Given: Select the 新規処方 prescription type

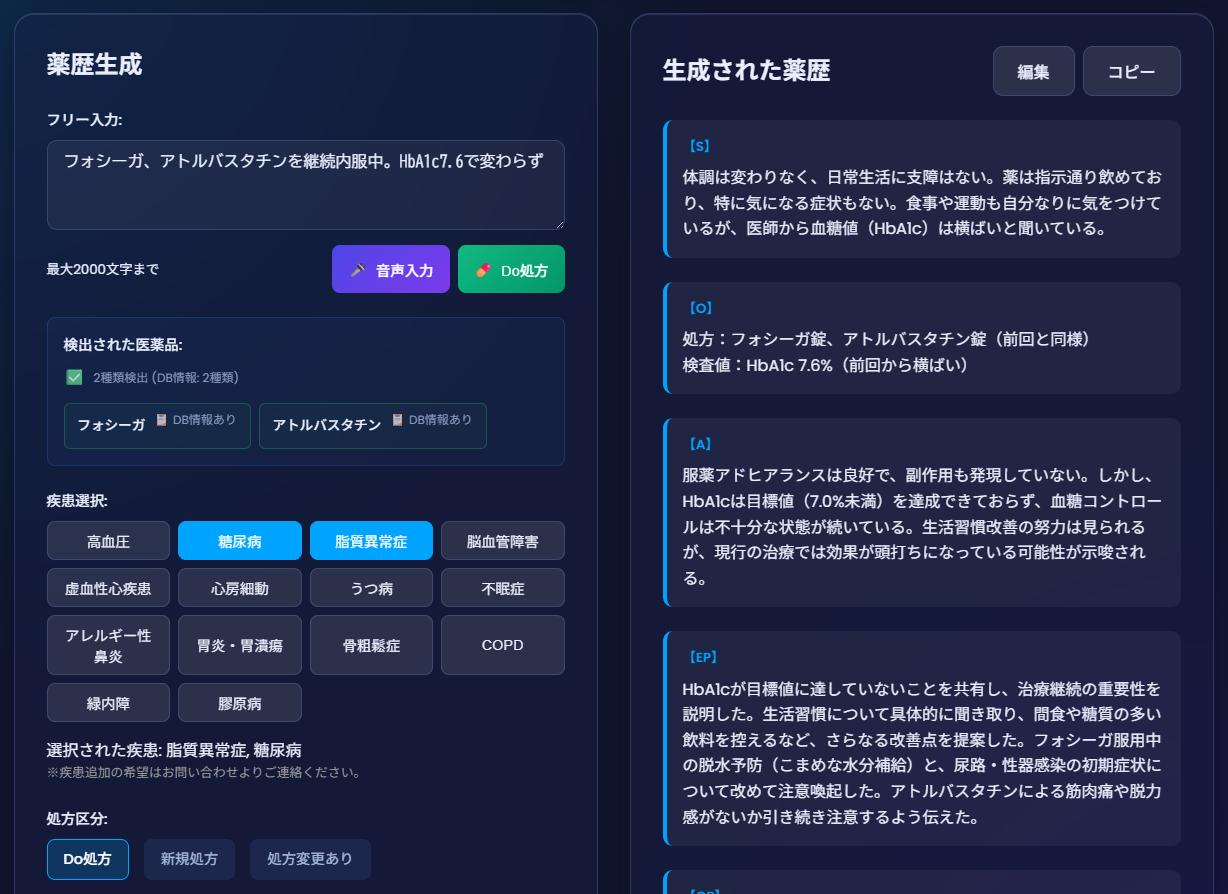Looking at the screenshot, I should coord(189,859).
